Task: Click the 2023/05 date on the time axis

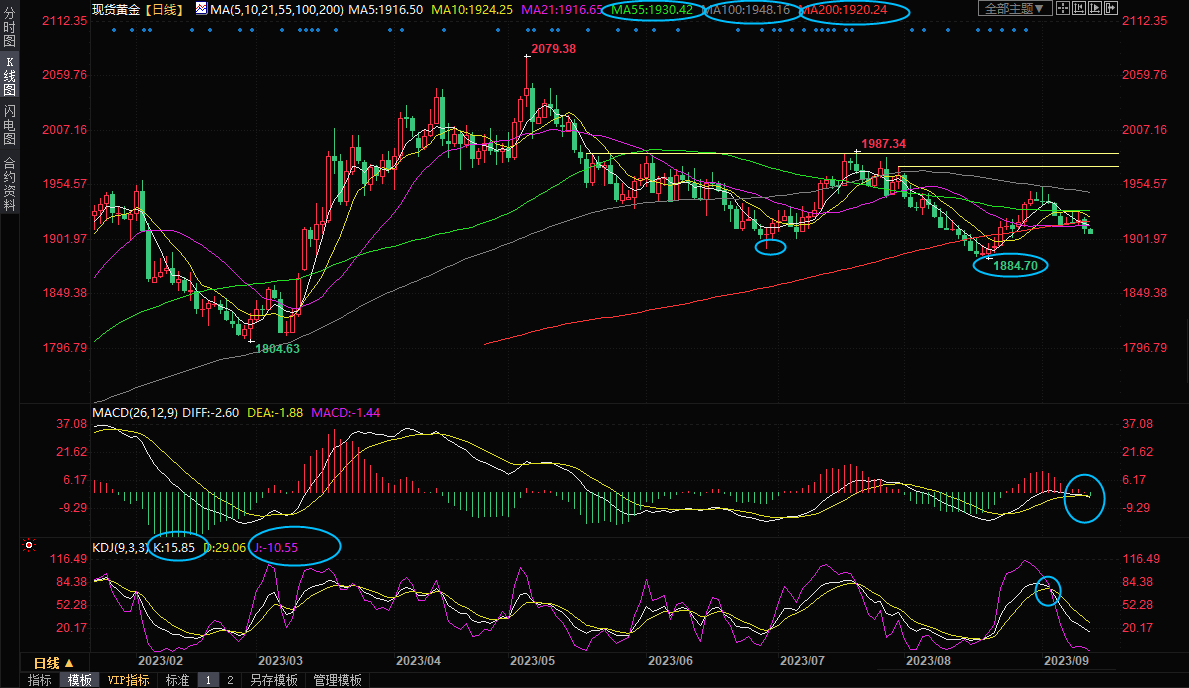Action: (532, 661)
